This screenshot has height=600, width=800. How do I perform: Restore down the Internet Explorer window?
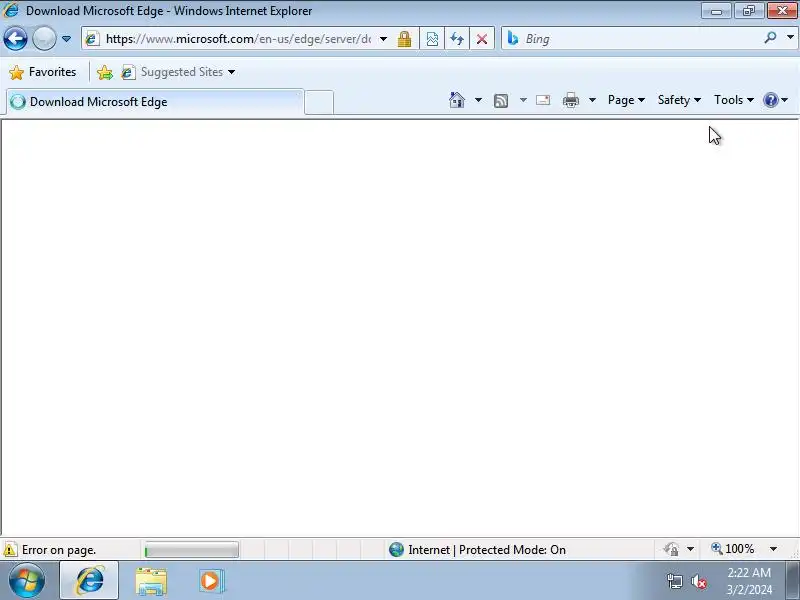coord(749,10)
